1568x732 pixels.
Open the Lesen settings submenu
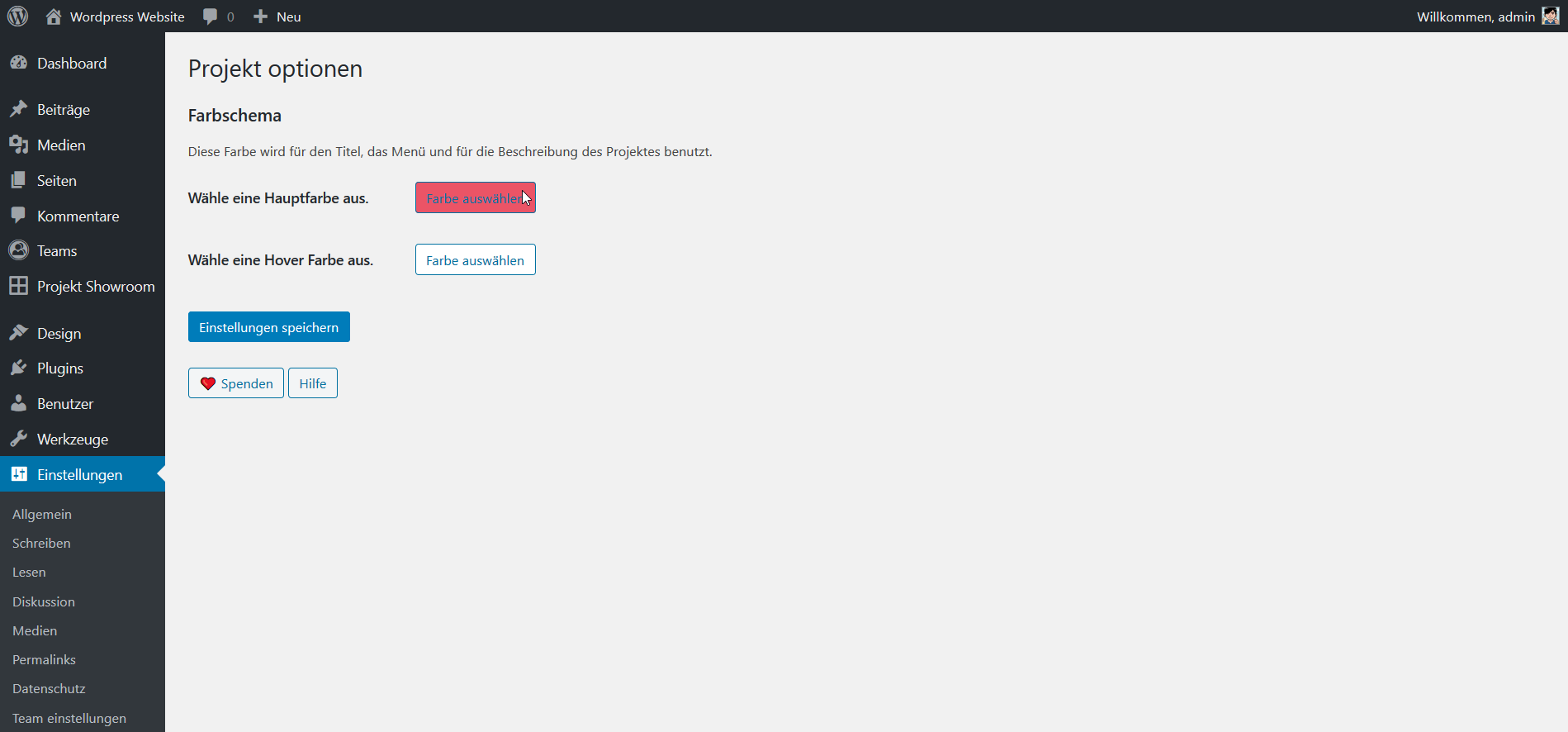click(29, 572)
